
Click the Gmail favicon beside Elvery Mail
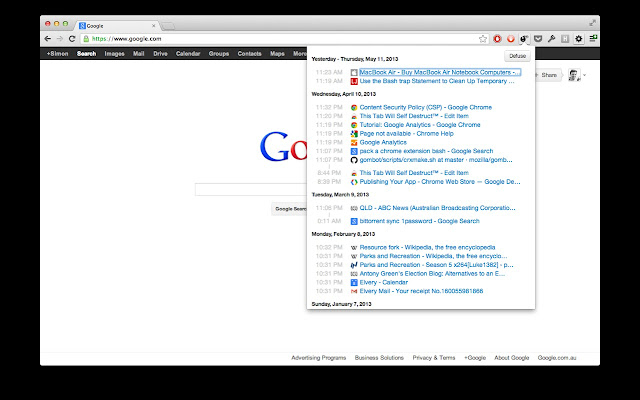354,291
